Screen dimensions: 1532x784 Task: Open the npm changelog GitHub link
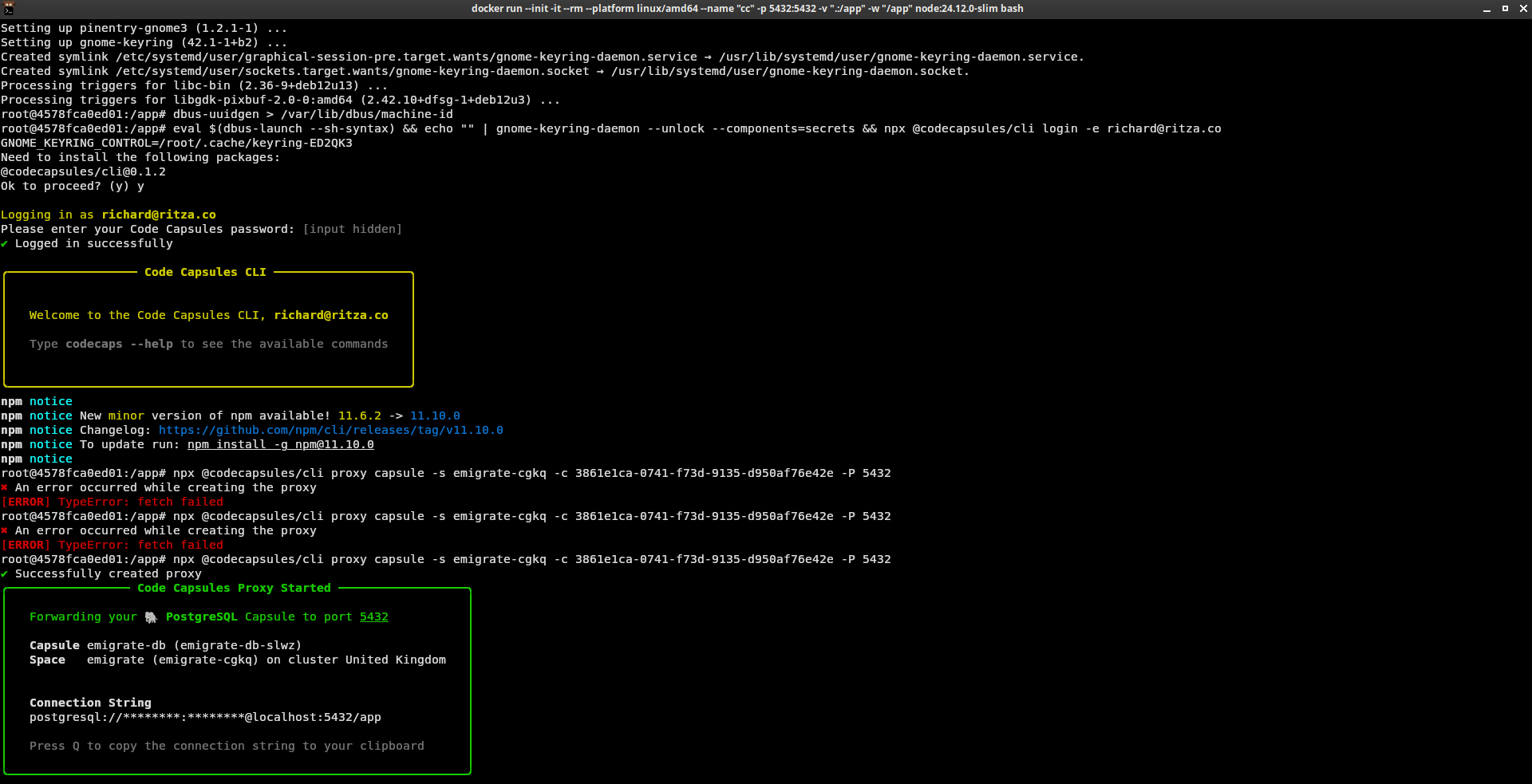[x=330, y=430]
